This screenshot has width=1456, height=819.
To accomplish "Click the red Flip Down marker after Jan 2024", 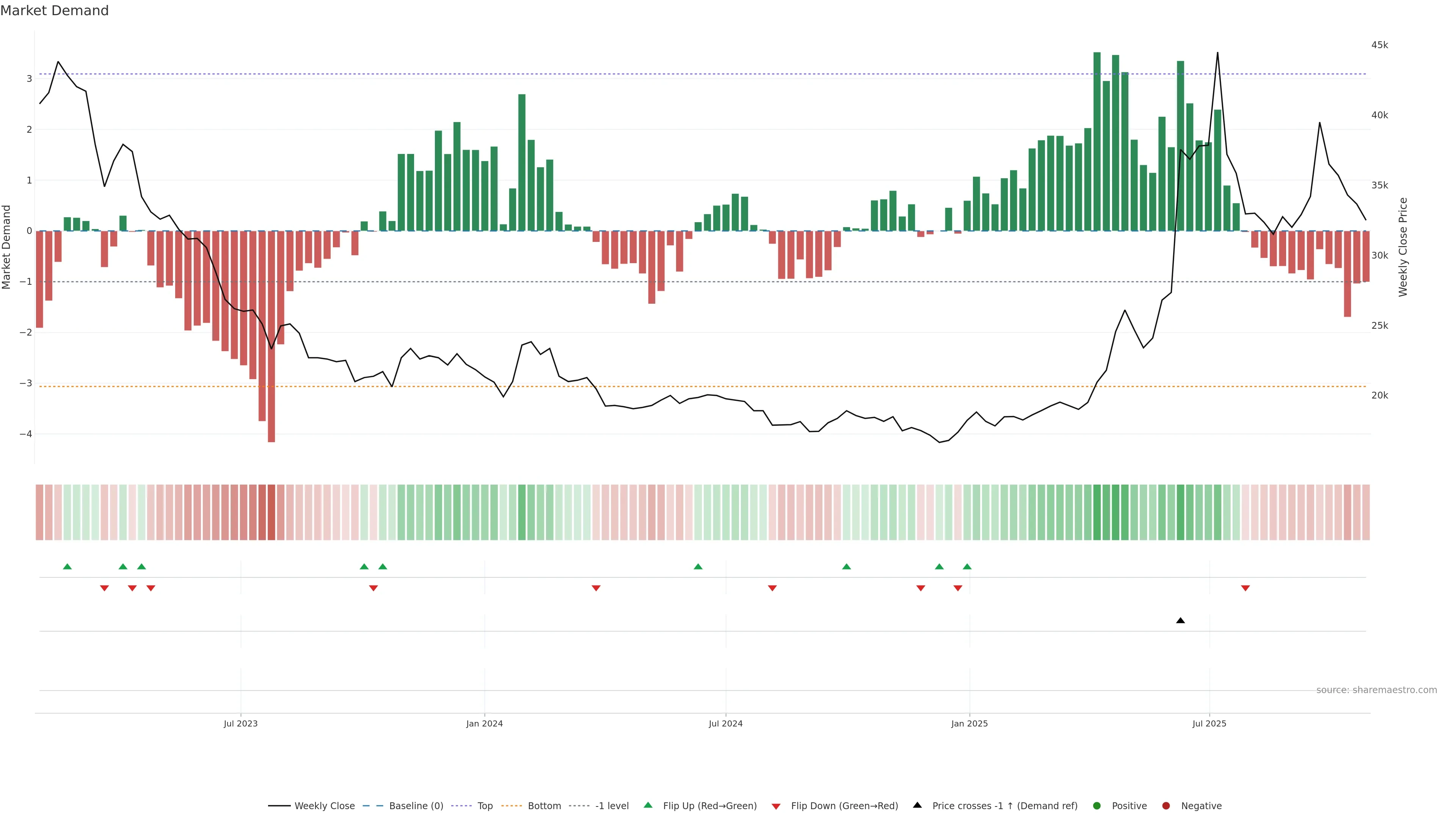I will 596,588.
